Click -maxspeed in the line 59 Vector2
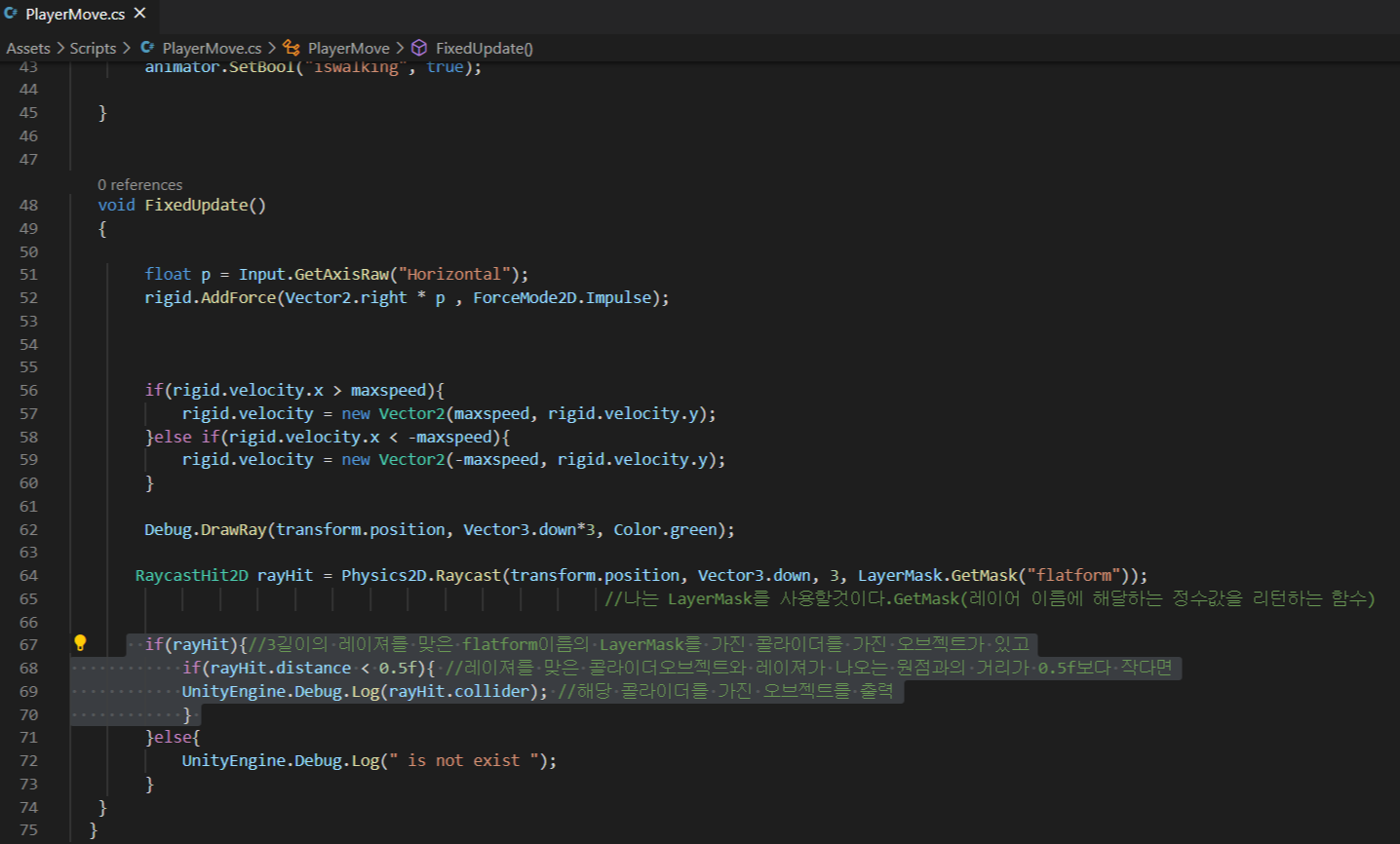1400x844 pixels. 496,459
